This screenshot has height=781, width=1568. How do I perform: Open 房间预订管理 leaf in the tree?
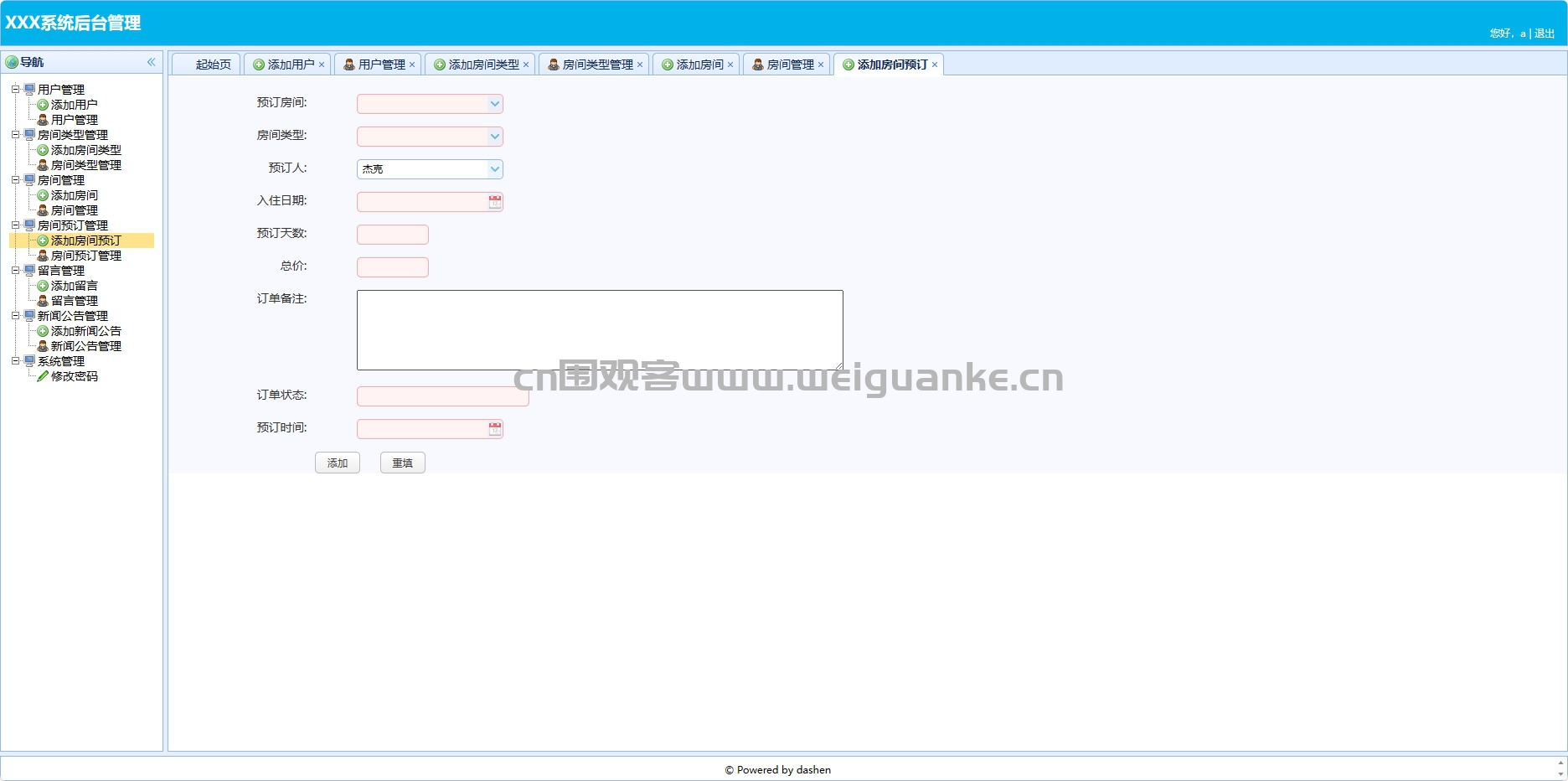point(85,256)
